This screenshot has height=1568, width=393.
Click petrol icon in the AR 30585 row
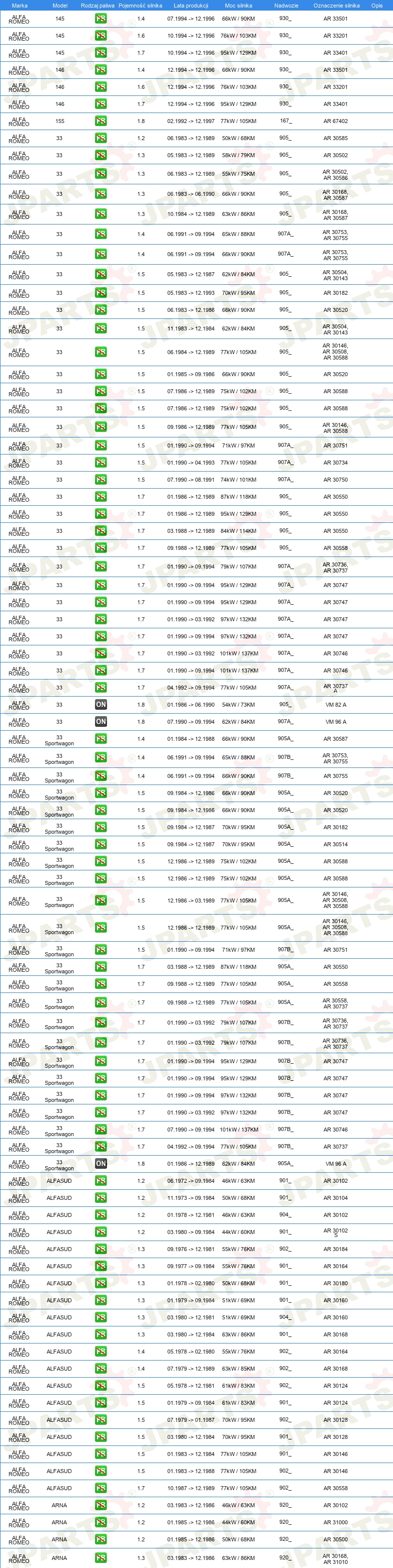tap(101, 138)
